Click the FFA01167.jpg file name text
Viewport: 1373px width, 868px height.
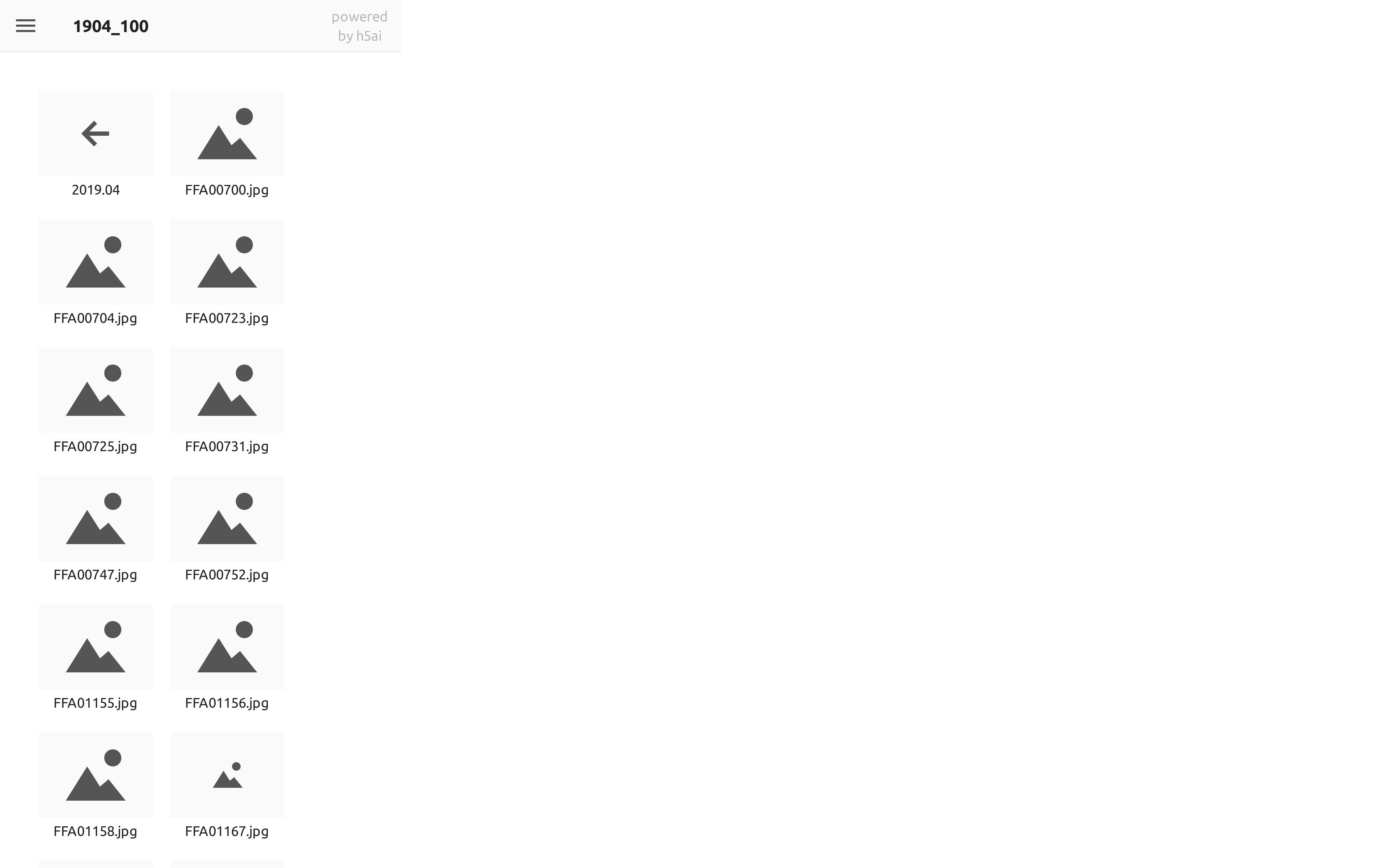[x=227, y=831]
